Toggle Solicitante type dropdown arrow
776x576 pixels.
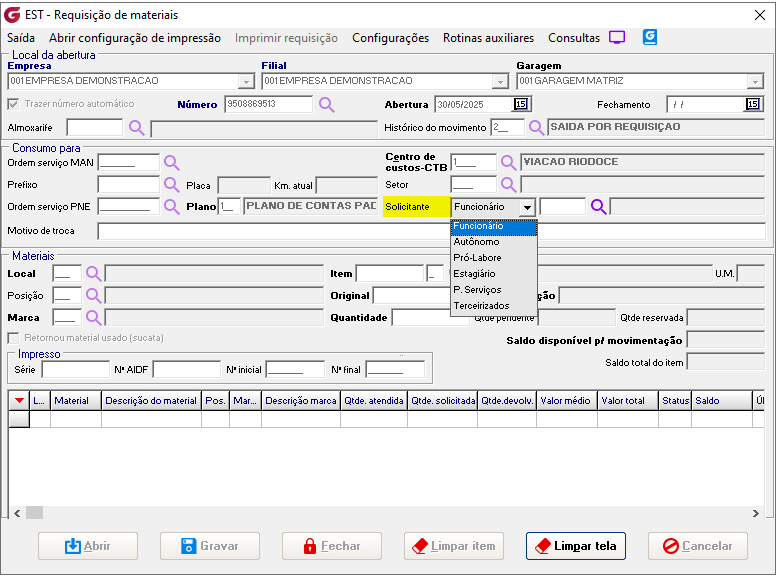point(528,207)
